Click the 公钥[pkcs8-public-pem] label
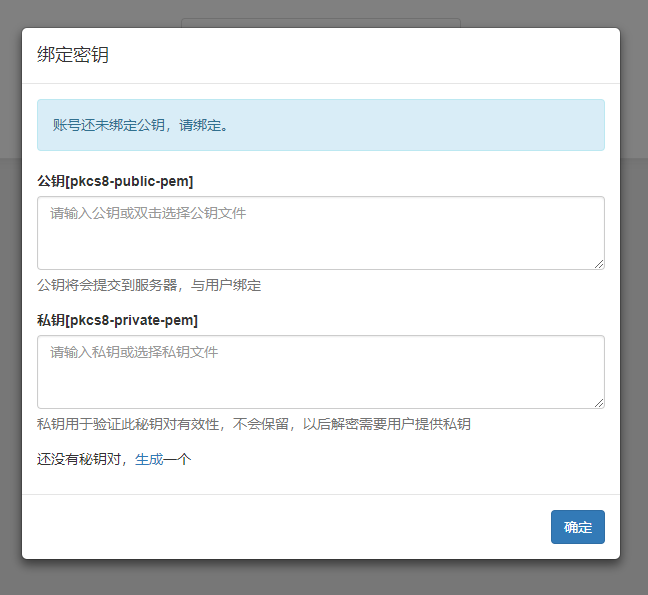 click(x=115, y=181)
